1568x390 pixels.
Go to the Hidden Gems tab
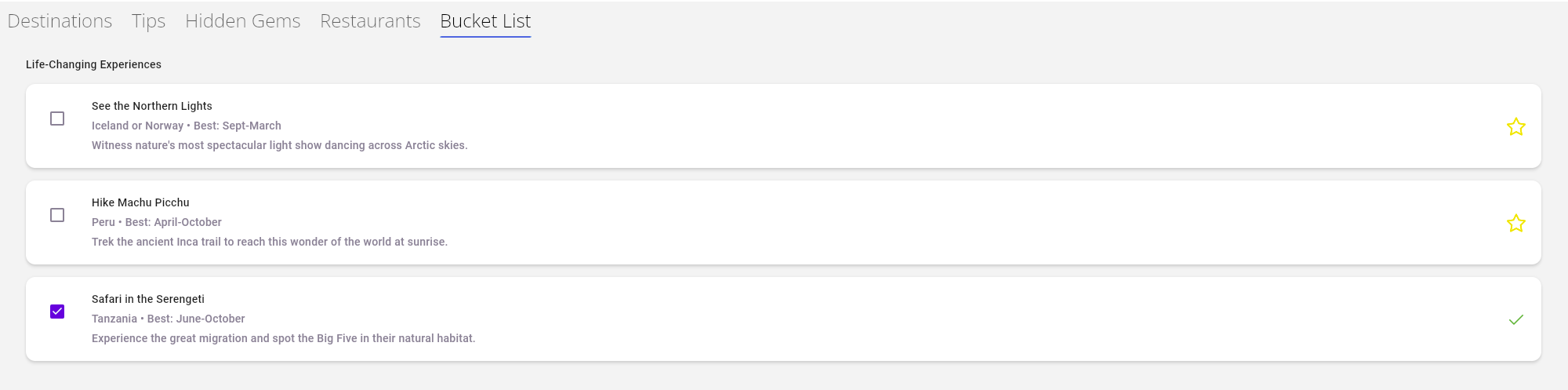[x=242, y=21]
